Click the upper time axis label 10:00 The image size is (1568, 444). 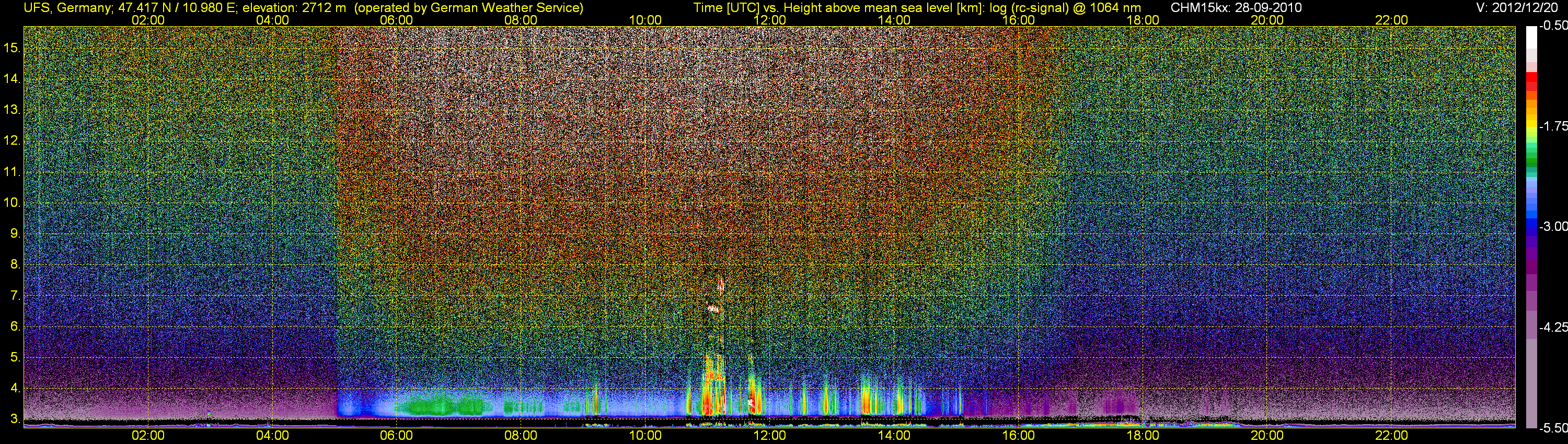[x=645, y=20]
